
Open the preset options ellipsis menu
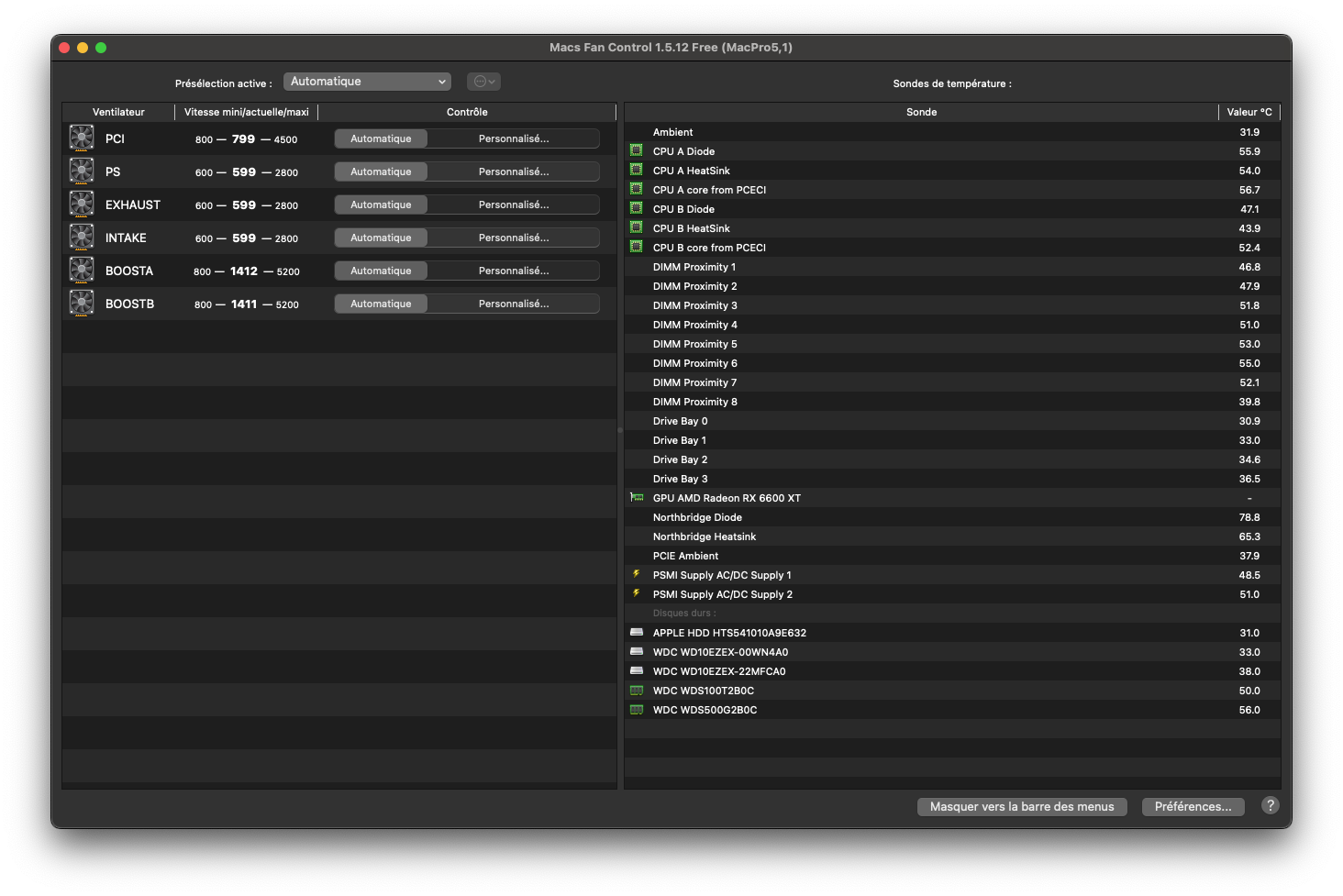(x=483, y=82)
